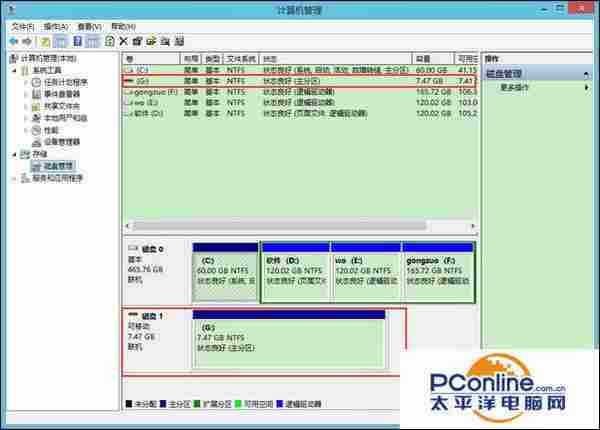Select 事件查看器 in the tree
Viewport: 600px width, 430px height.
[62, 94]
